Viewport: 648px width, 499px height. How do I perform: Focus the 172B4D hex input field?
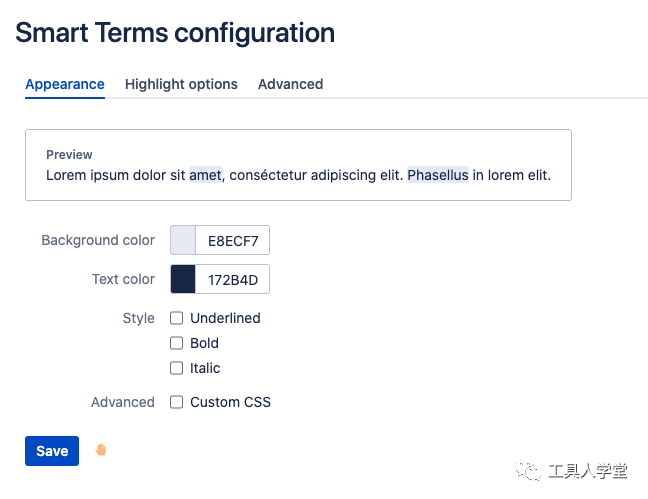(x=232, y=279)
